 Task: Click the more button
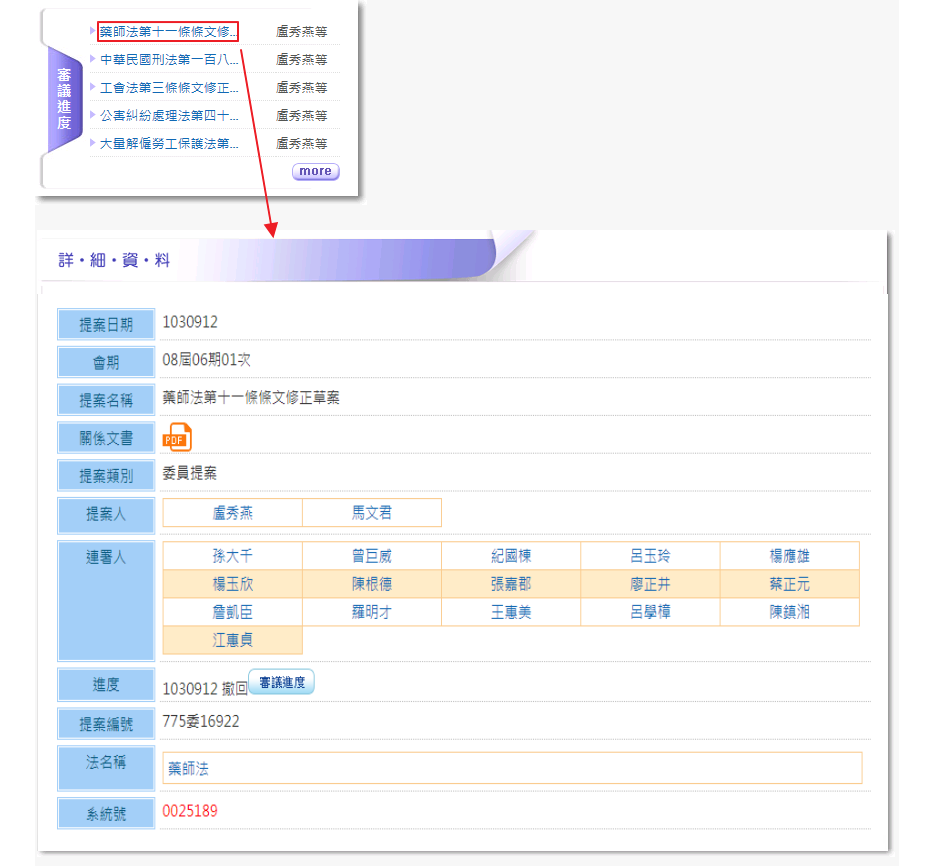click(x=315, y=171)
